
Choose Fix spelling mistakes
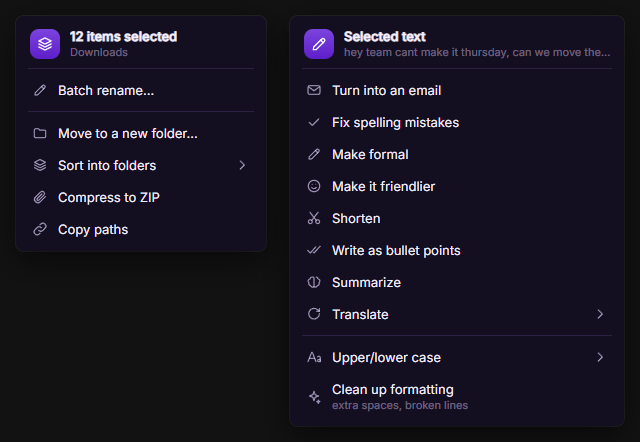click(x=457, y=122)
